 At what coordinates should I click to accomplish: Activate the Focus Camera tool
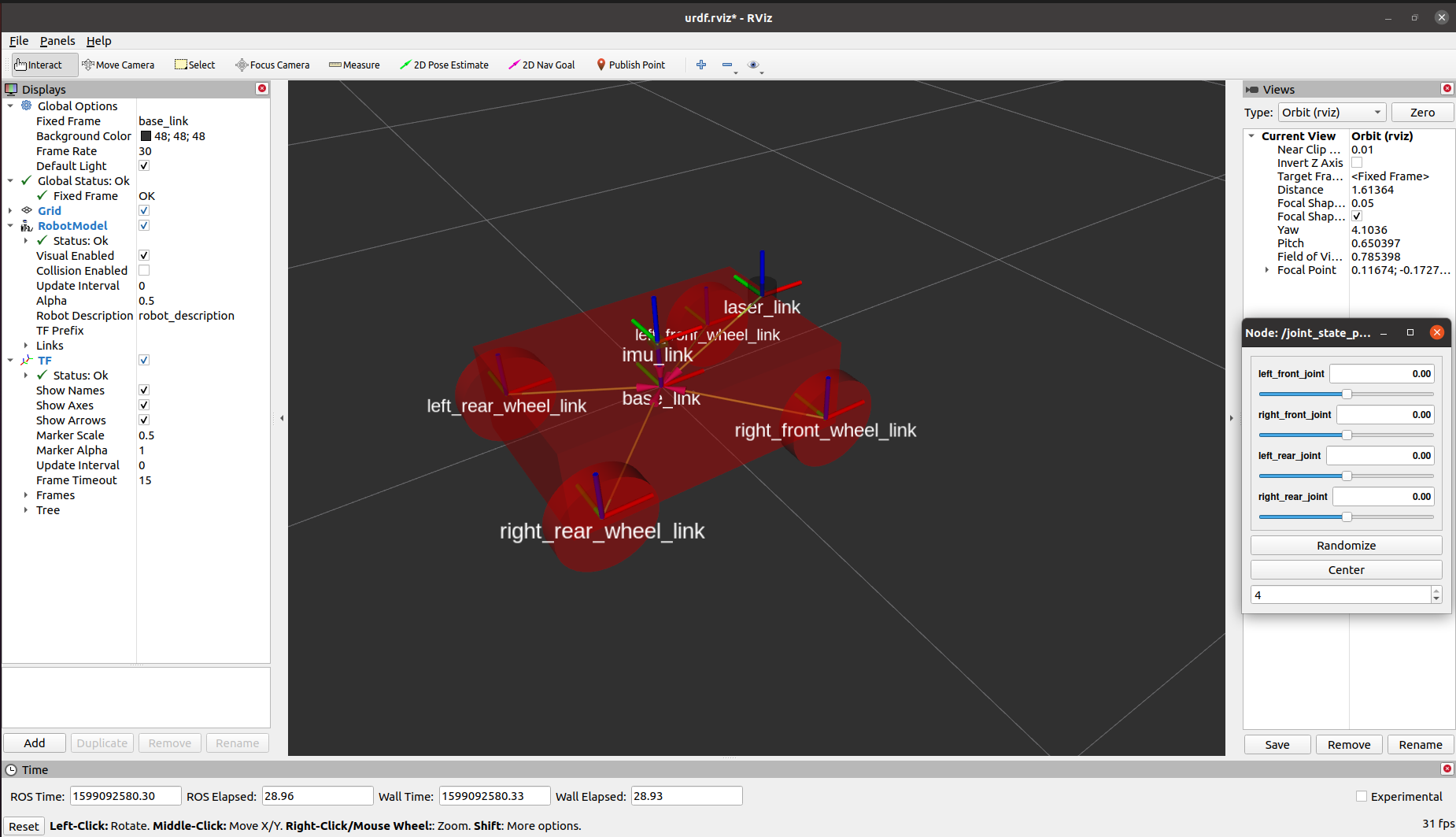click(272, 65)
